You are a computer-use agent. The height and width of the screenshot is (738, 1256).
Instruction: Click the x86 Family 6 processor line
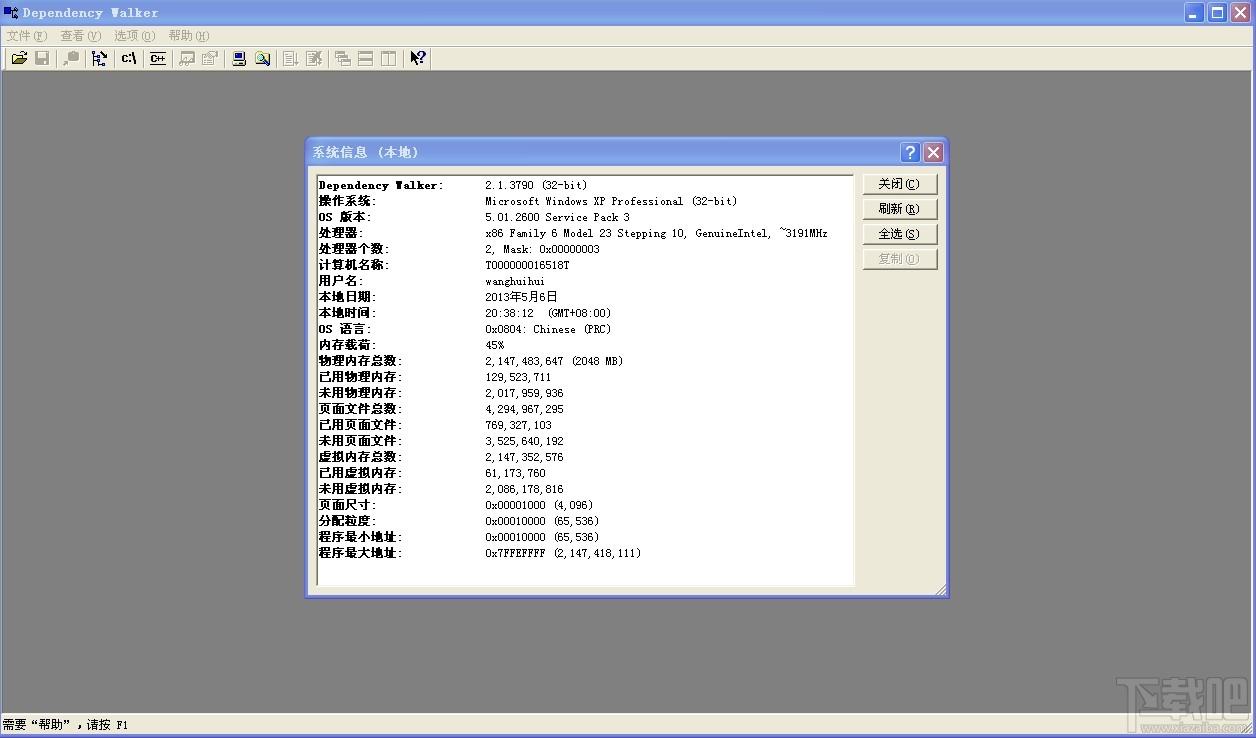(x=656, y=233)
